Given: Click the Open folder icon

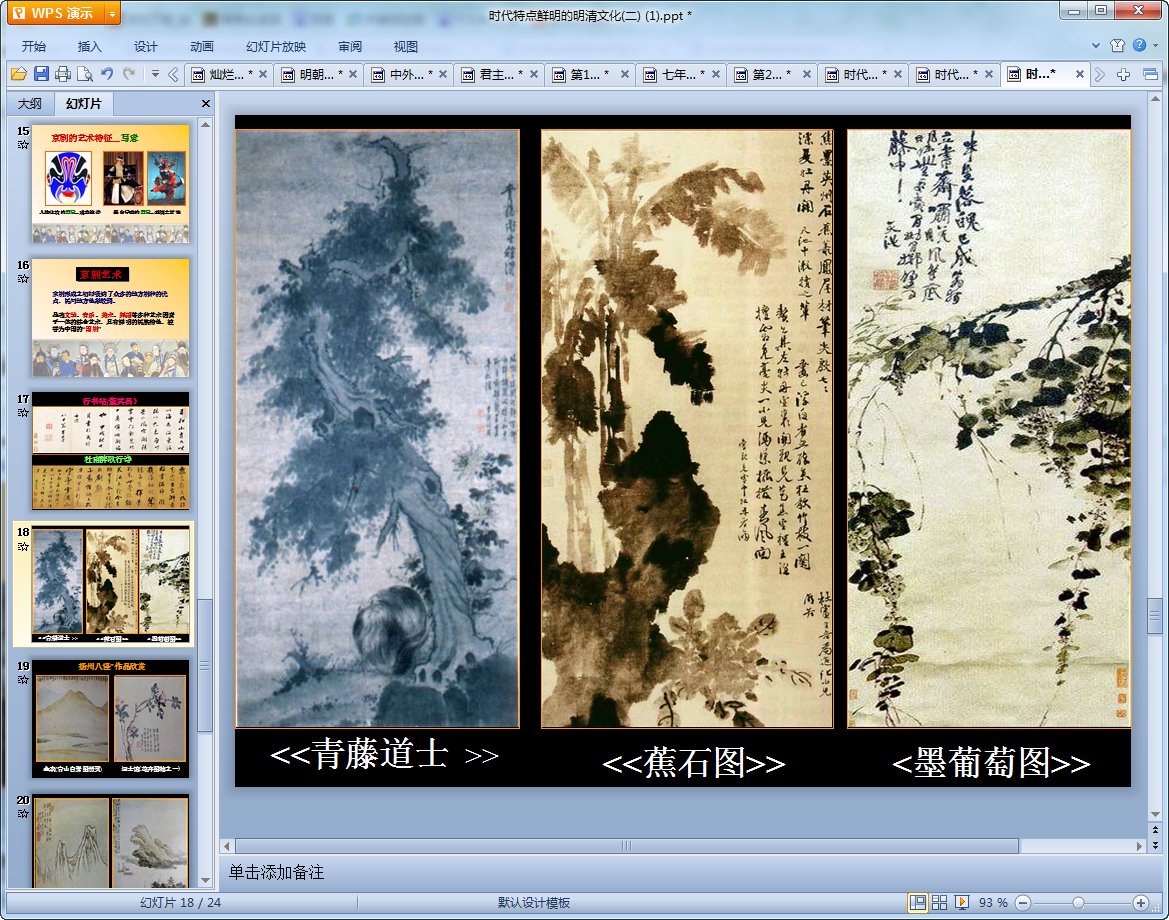Looking at the screenshot, I should pos(18,74).
